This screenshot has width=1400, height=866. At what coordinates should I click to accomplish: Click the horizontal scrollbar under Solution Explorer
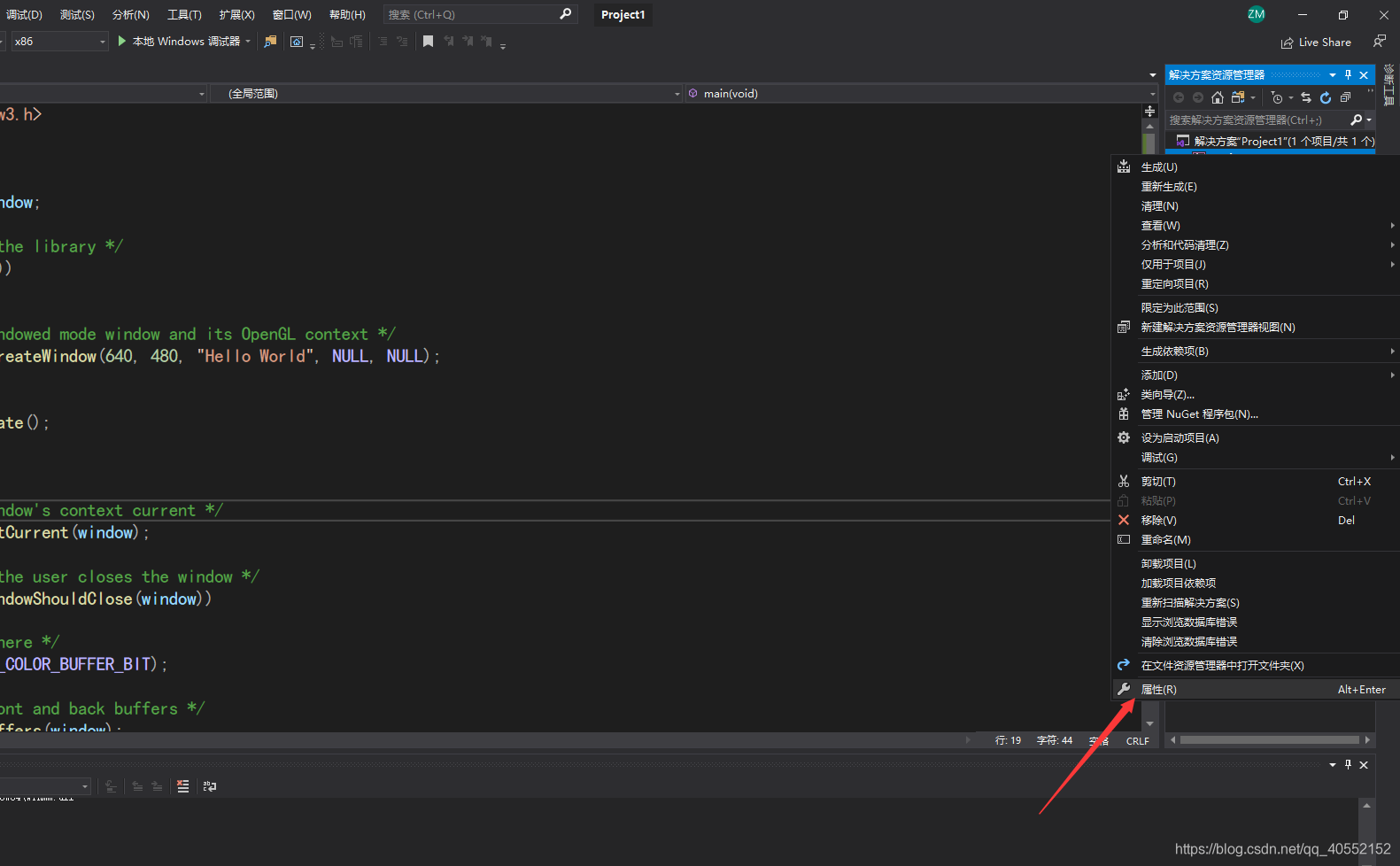1270,739
